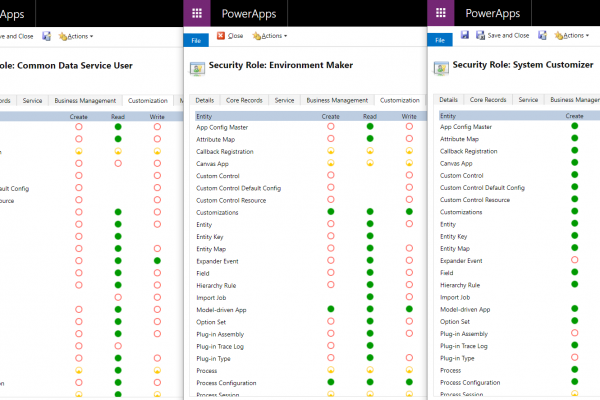Toggle App Config Master Create privilege in Environment Maker

[331, 127]
